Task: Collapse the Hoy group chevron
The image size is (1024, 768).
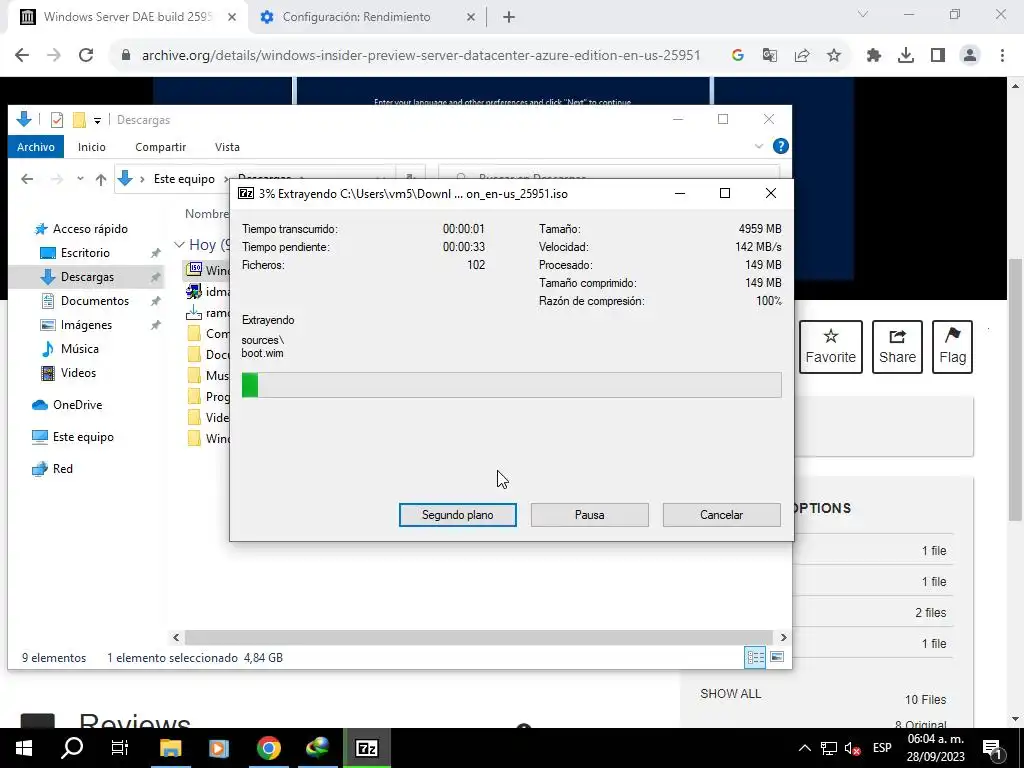Action: pyautogui.click(x=179, y=245)
